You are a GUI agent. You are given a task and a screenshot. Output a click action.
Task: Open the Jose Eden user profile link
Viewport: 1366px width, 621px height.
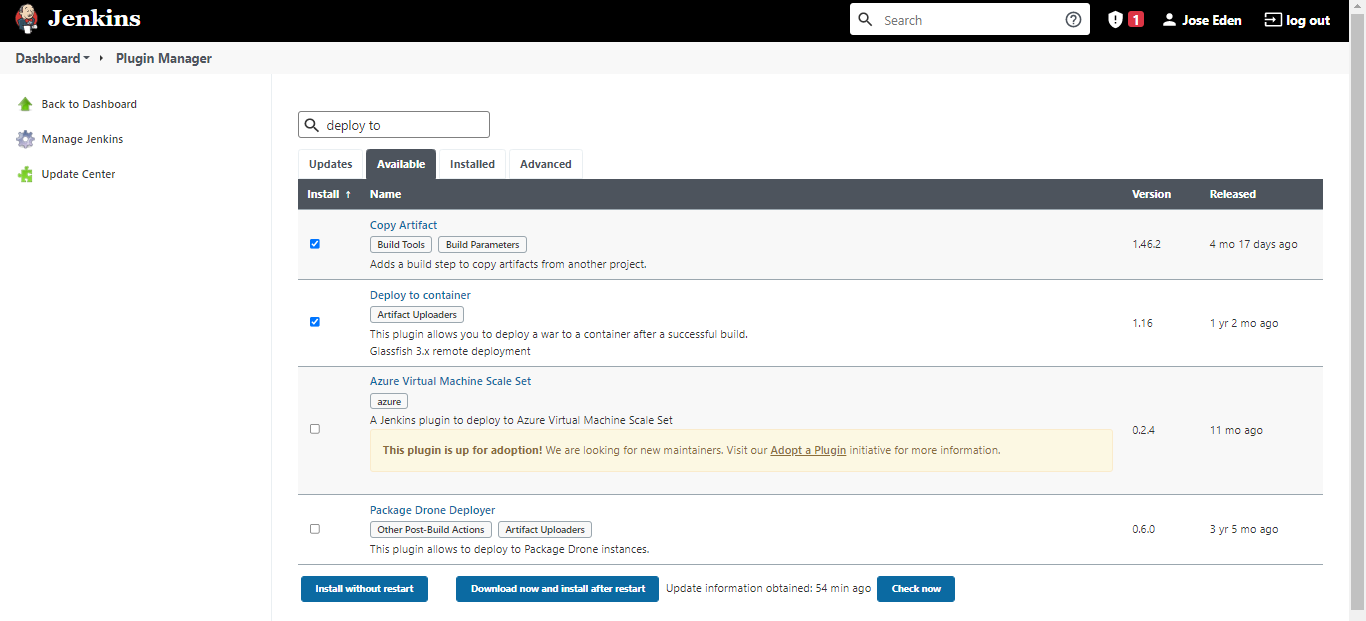1212,20
